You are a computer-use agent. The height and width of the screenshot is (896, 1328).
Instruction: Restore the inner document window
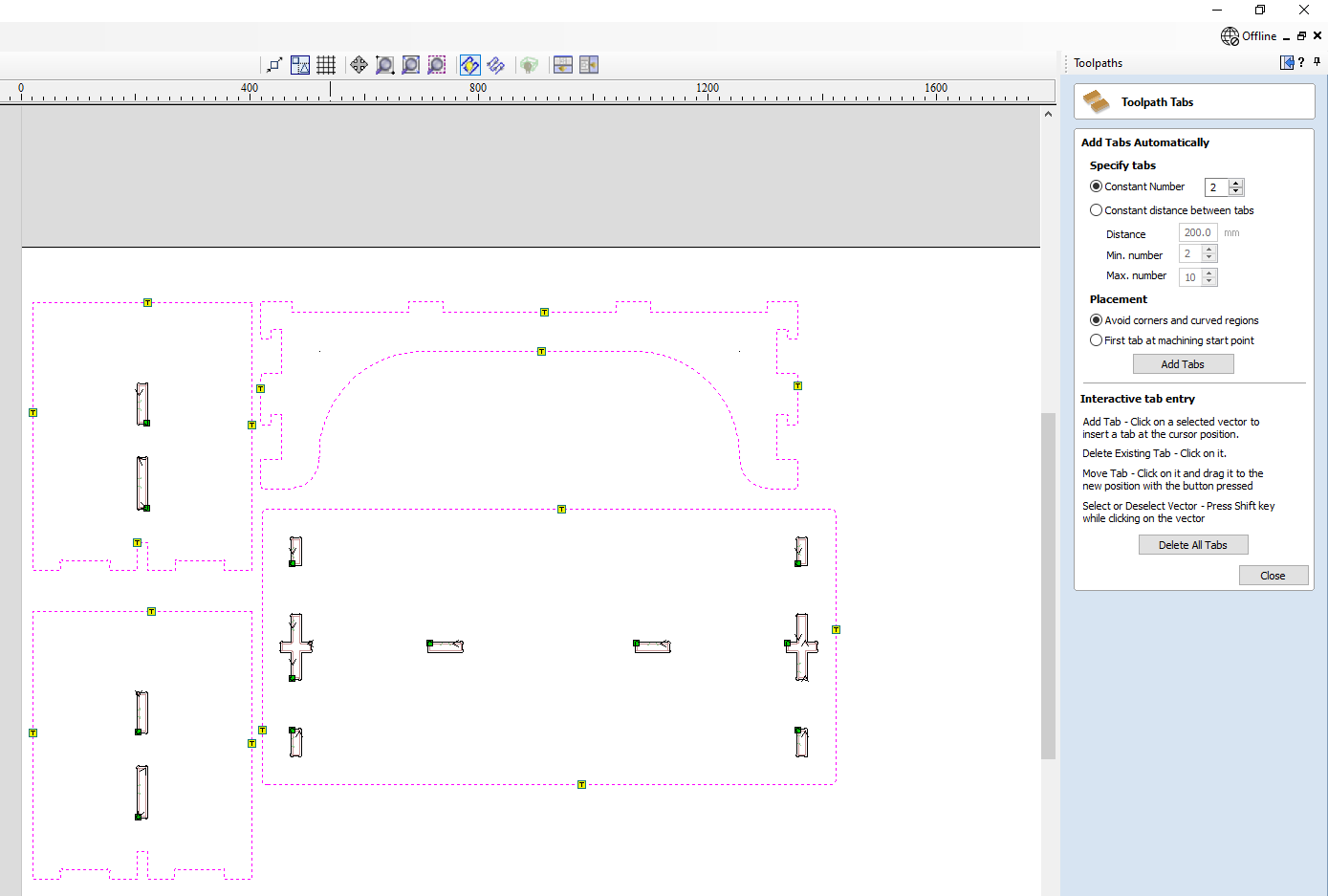coord(1301,36)
